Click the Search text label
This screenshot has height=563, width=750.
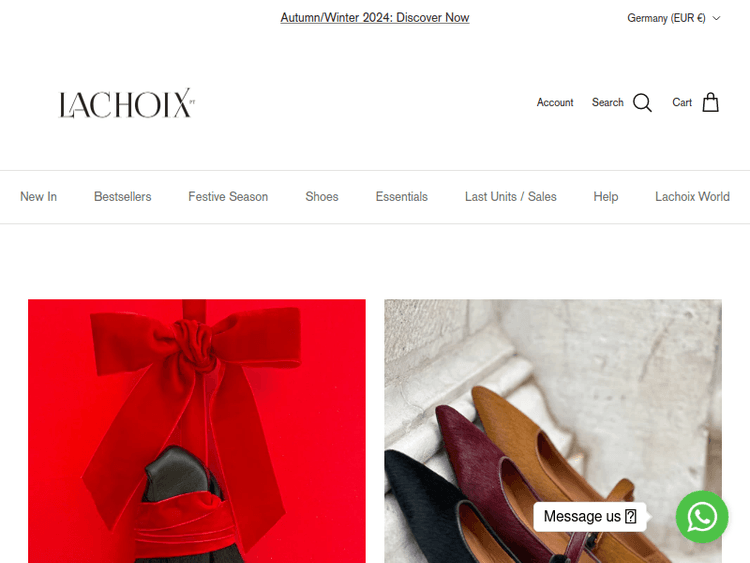(607, 102)
